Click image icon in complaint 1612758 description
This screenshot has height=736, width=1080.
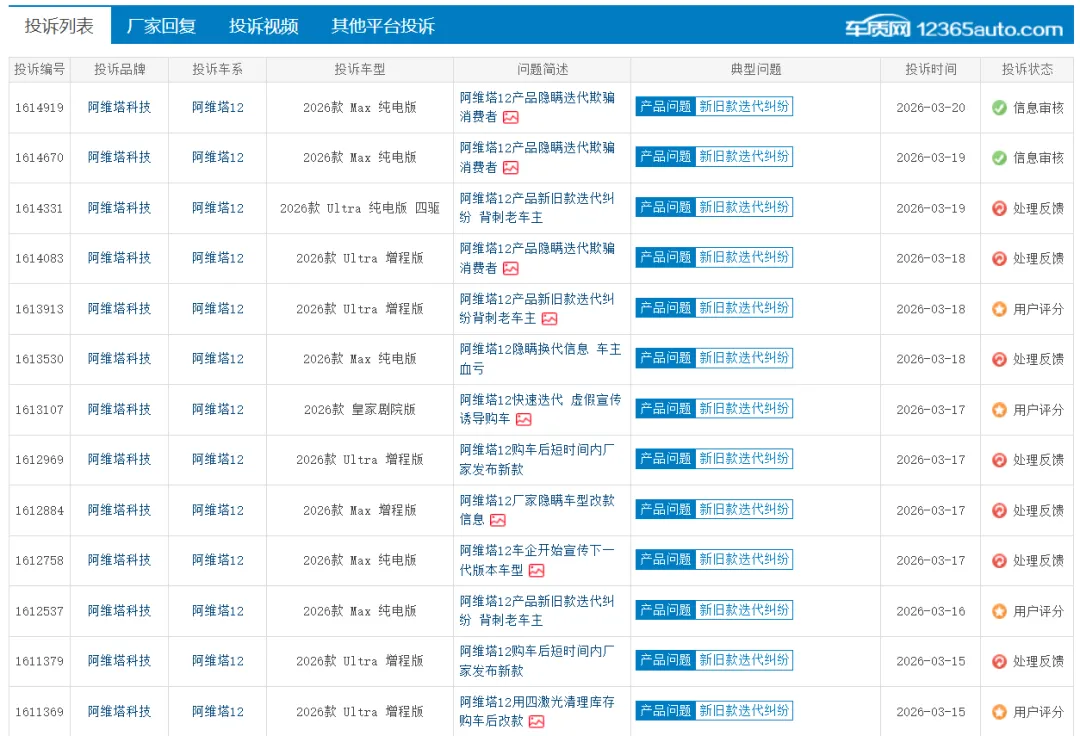[537, 571]
